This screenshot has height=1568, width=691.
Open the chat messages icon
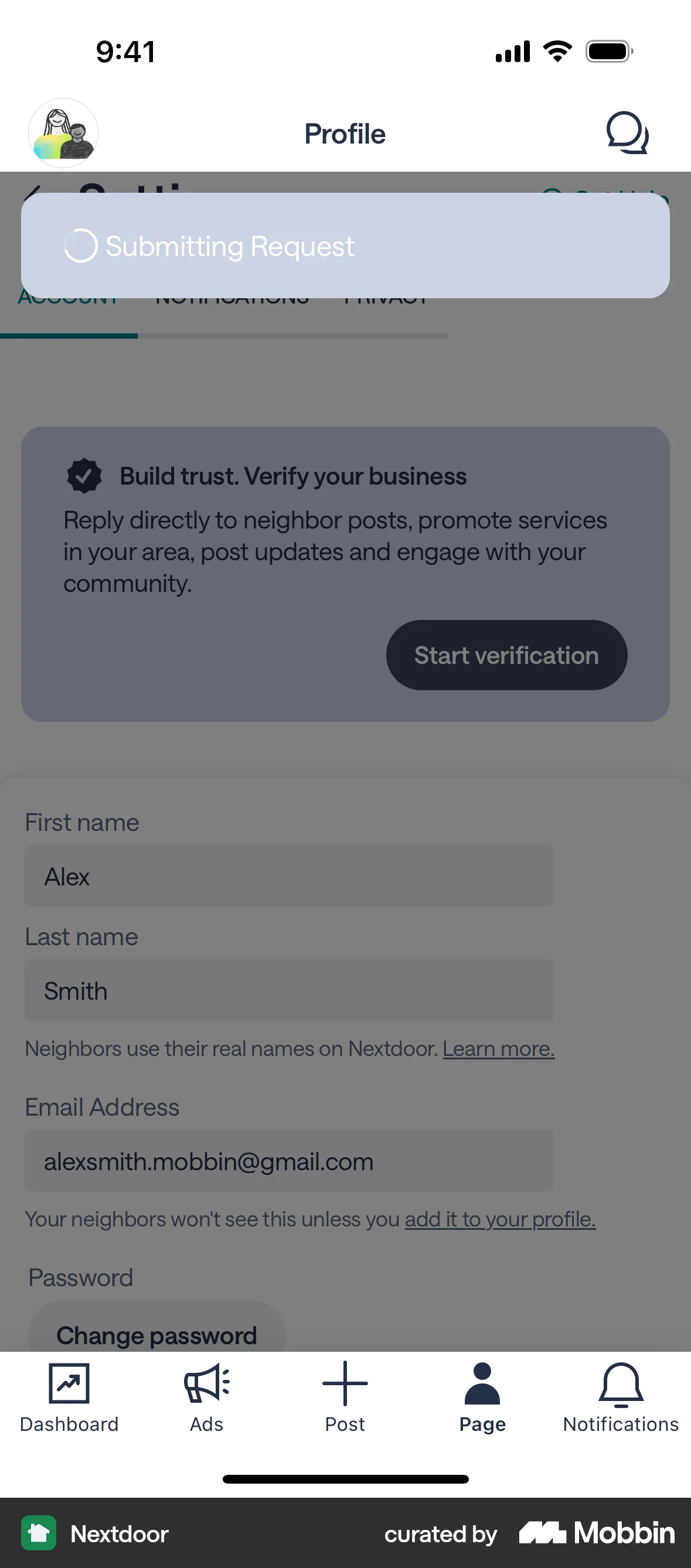tap(628, 134)
